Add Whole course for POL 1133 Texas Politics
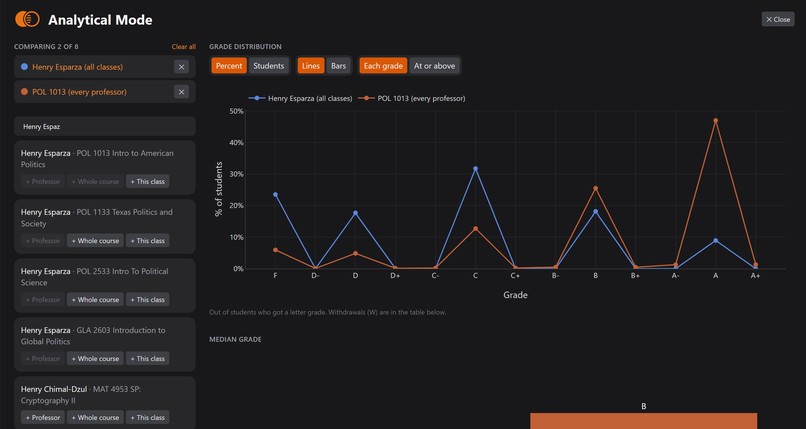Screen dimensions: 806x429 95,240
